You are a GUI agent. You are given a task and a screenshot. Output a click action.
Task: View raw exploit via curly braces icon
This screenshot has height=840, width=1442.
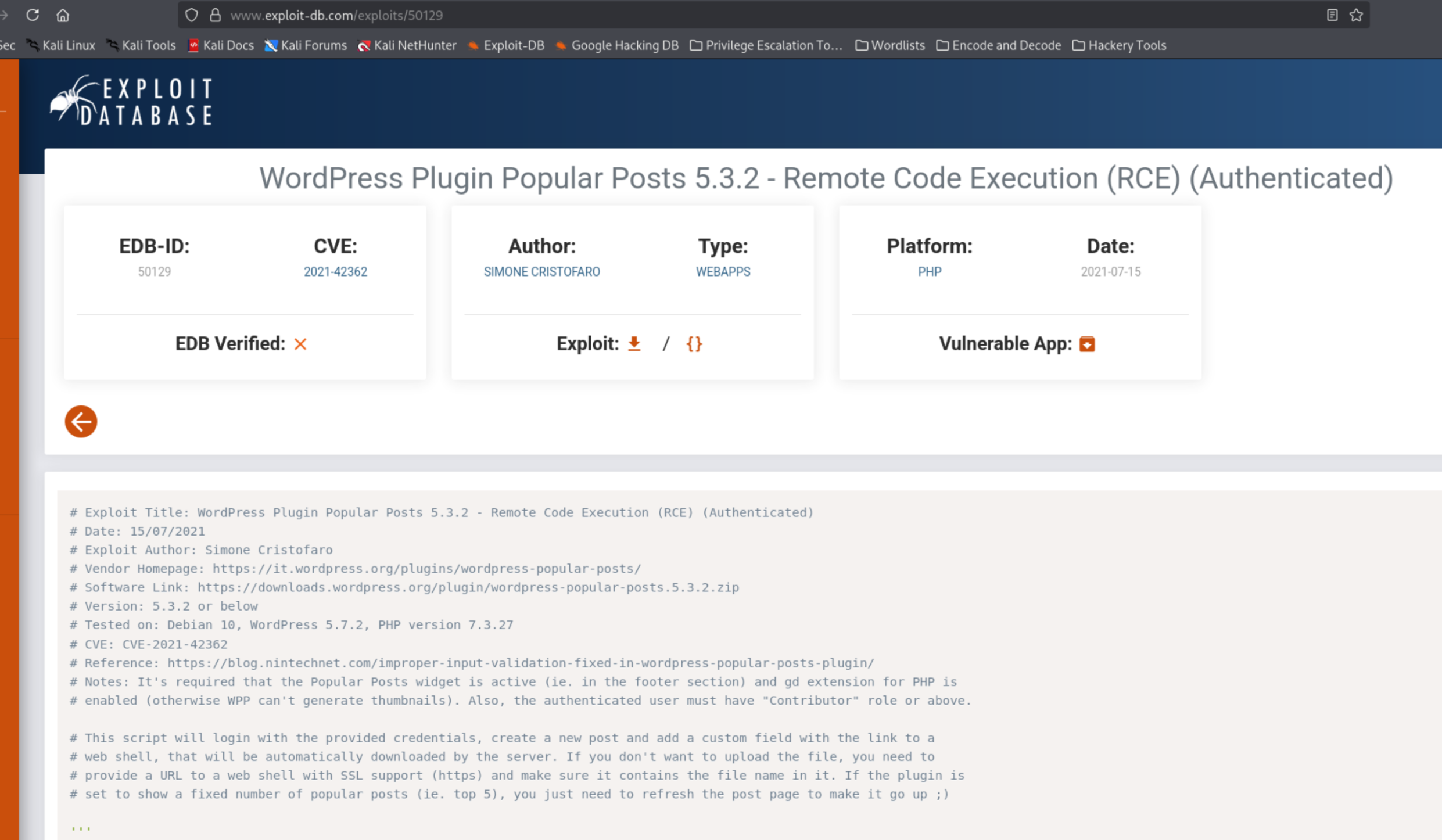pyautogui.click(x=694, y=344)
